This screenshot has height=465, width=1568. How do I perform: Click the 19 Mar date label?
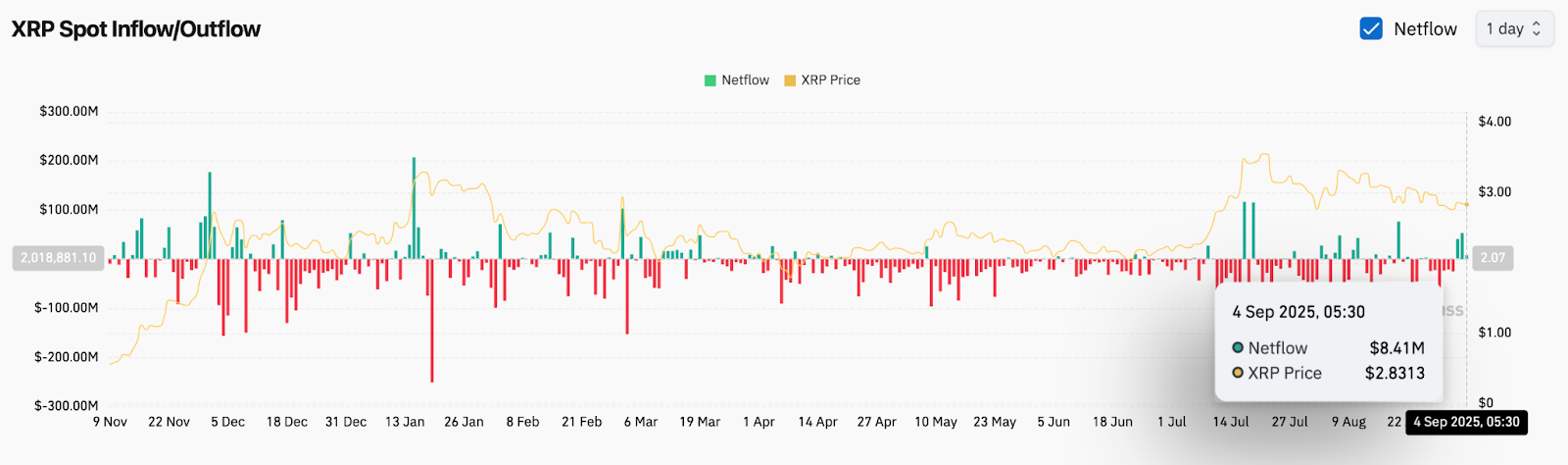[700, 422]
